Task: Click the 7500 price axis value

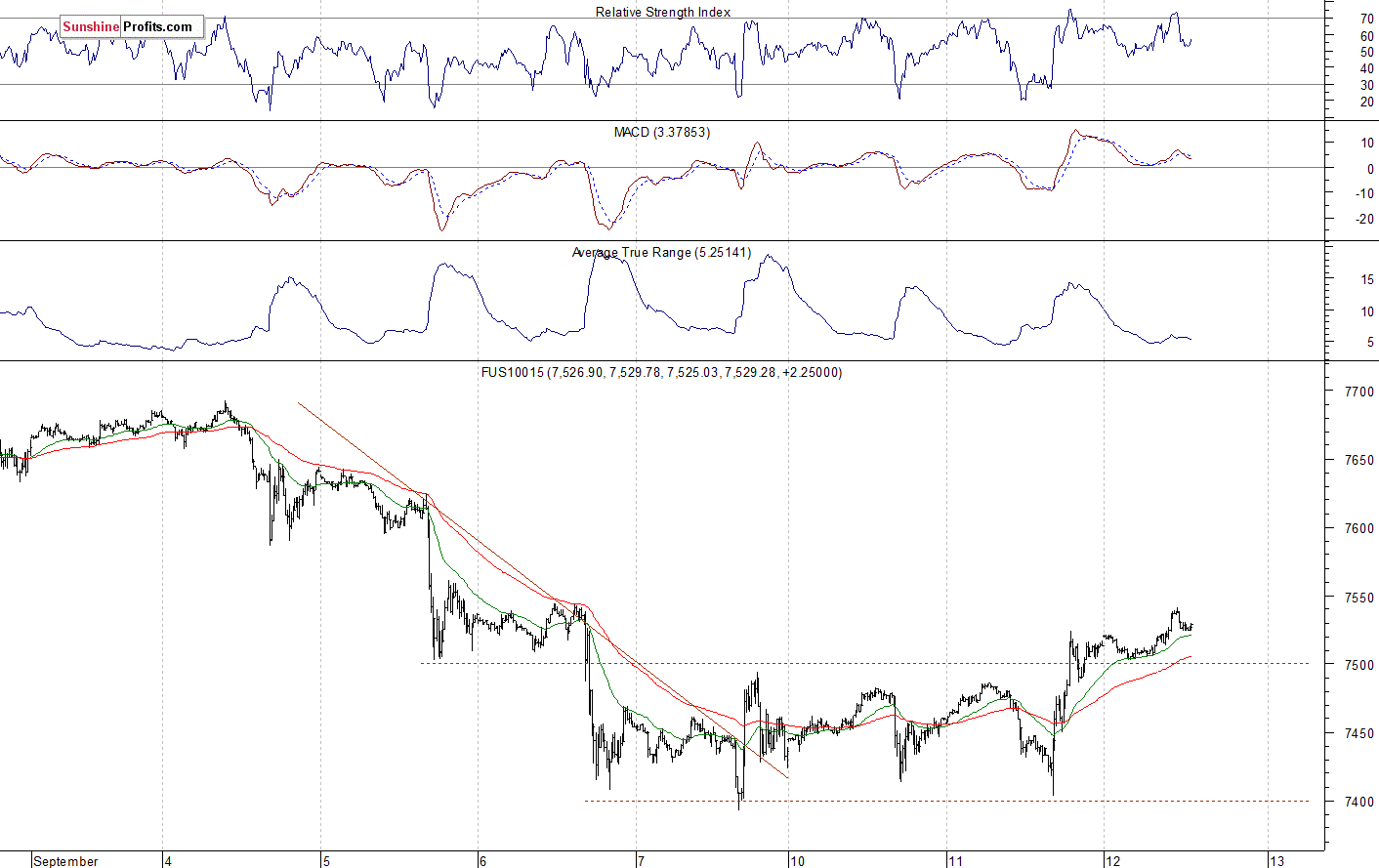Action: pyautogui.click(x=1359, y=665)
